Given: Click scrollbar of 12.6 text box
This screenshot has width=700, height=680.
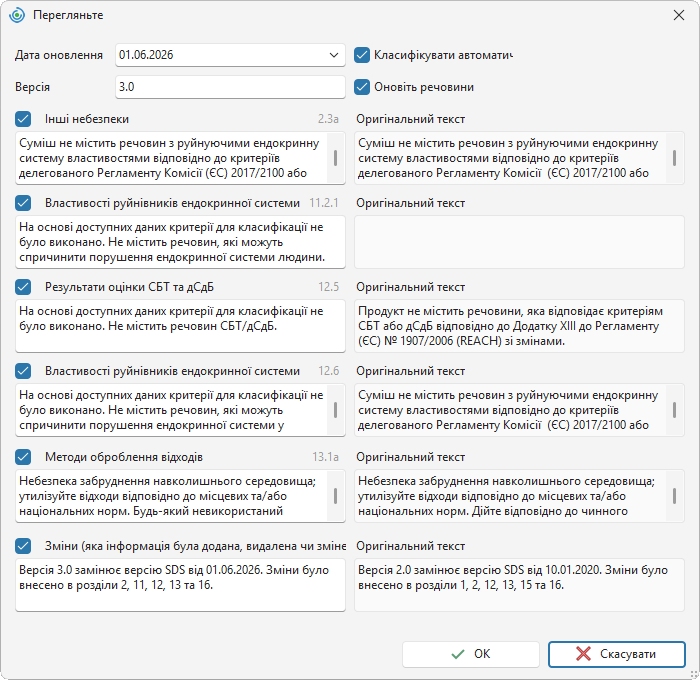Looking at the screenshot, I should pos(336,410).
